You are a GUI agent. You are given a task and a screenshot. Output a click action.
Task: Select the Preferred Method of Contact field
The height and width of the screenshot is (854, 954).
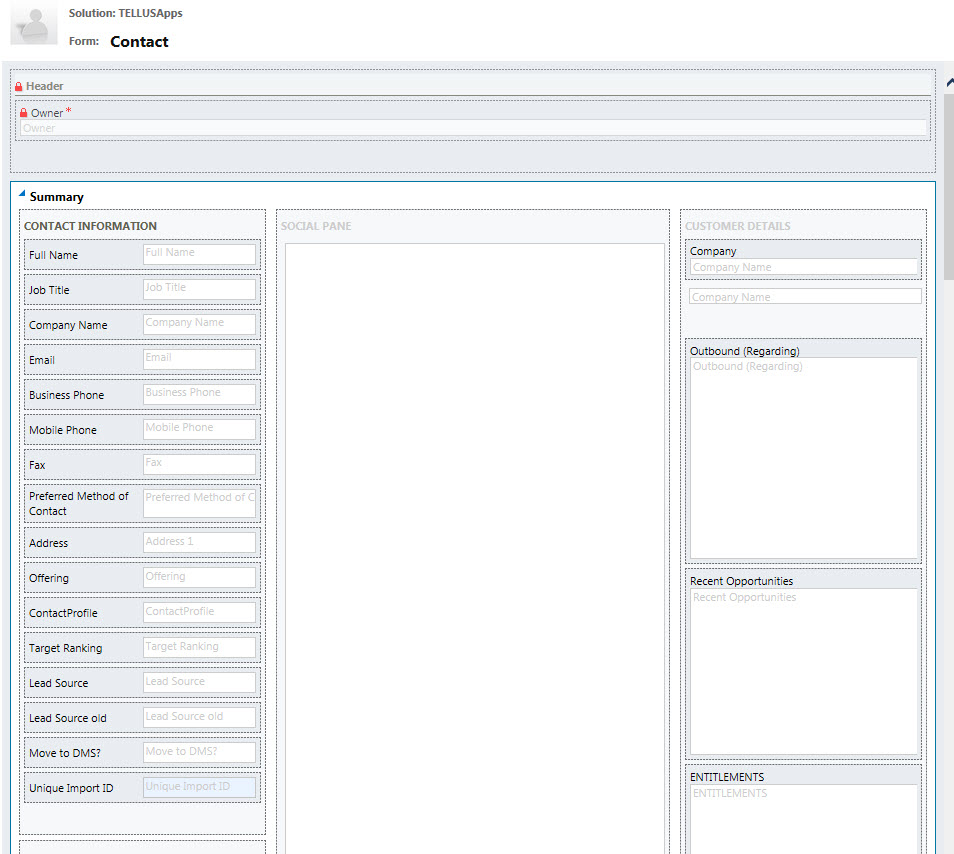199,503
